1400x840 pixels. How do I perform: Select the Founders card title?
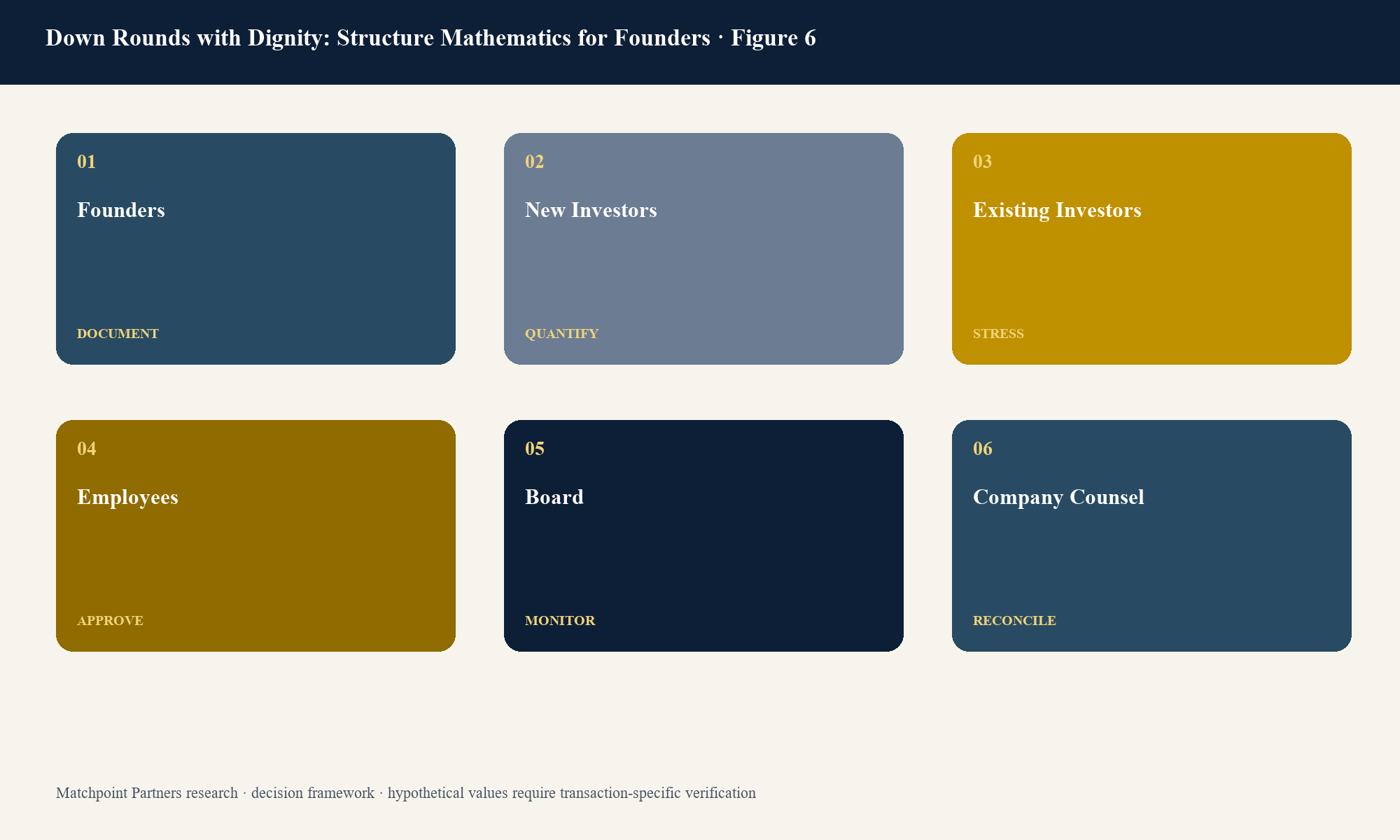click(120, 210)
